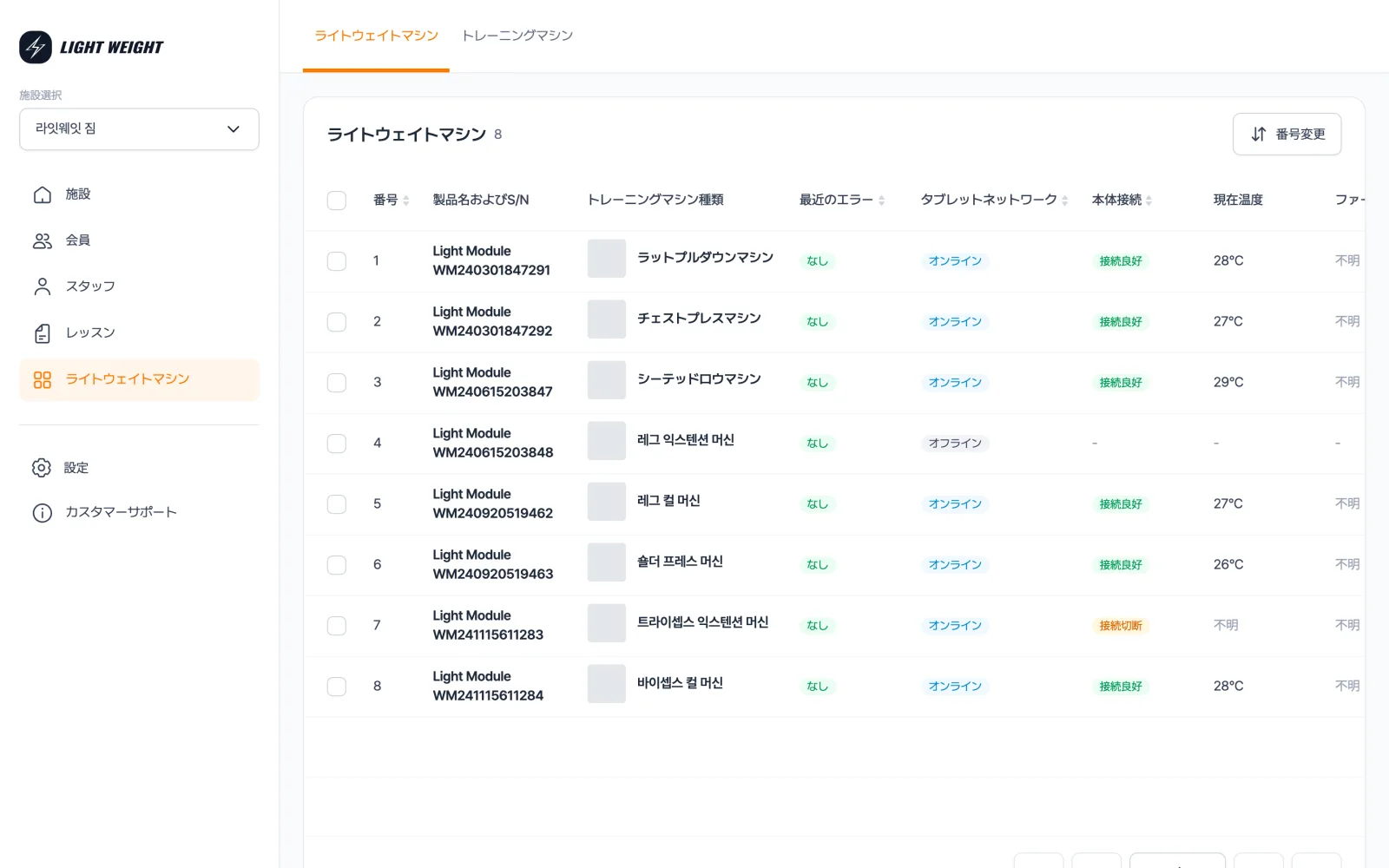The width and height of the screenshot is (1389, 868).
Task: Open 施設 in the sidebar menu
Action: tap(139, 194)
